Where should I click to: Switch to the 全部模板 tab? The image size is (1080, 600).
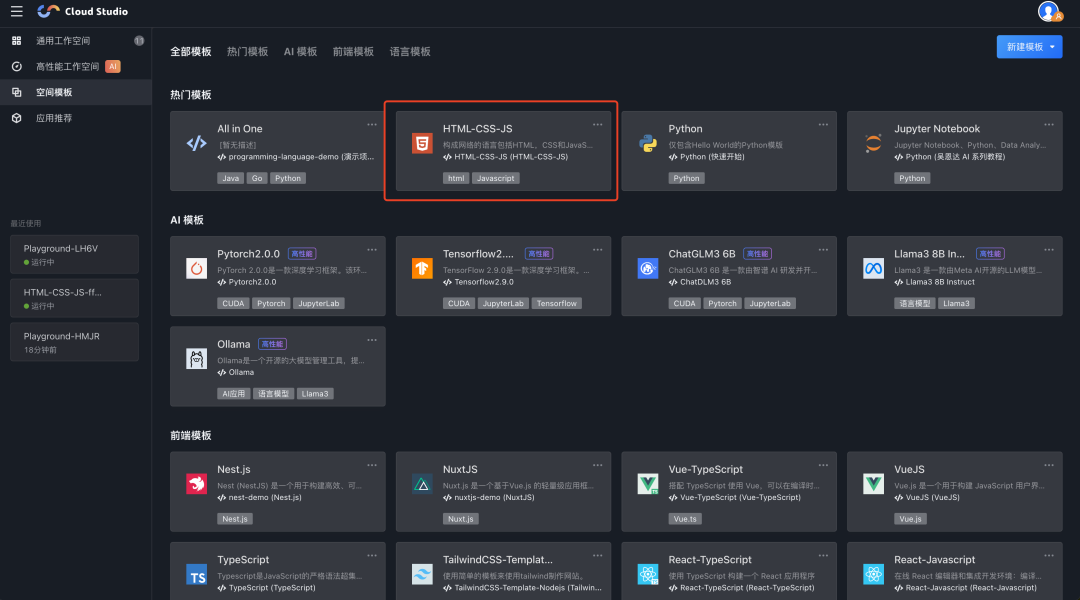(191, 52)
